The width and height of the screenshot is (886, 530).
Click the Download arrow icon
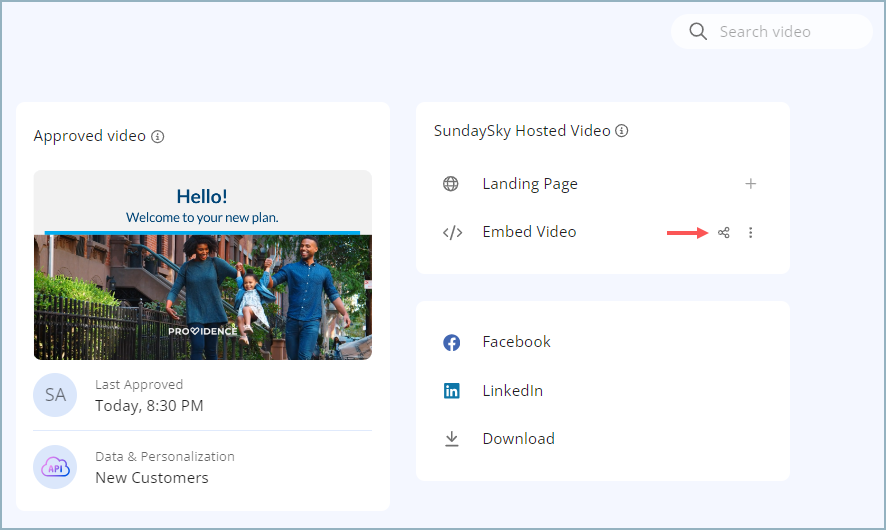(451, 439)
